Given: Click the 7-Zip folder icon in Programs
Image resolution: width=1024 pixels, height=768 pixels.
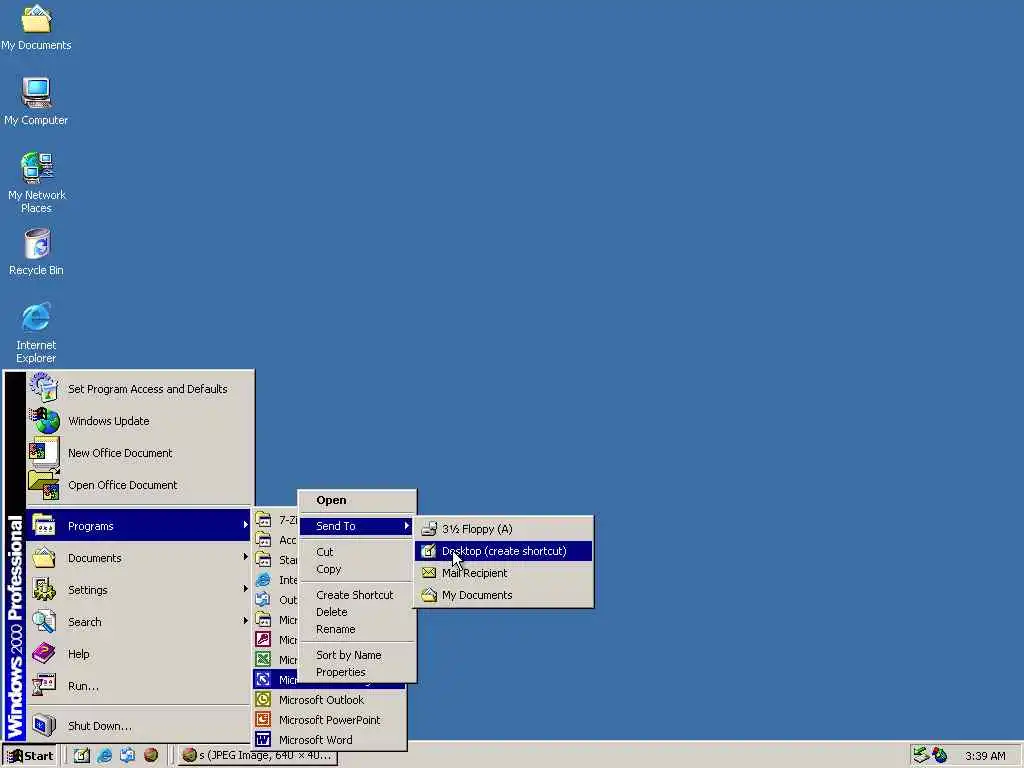Looking at the screenshot, I should click(263, 520).
